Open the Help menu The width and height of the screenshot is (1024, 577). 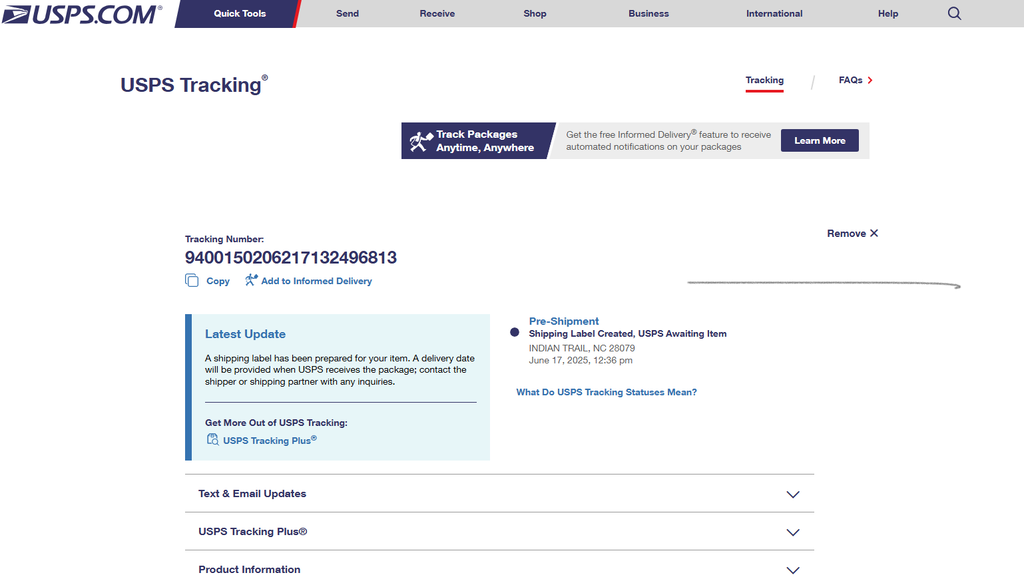coord(888,13)
